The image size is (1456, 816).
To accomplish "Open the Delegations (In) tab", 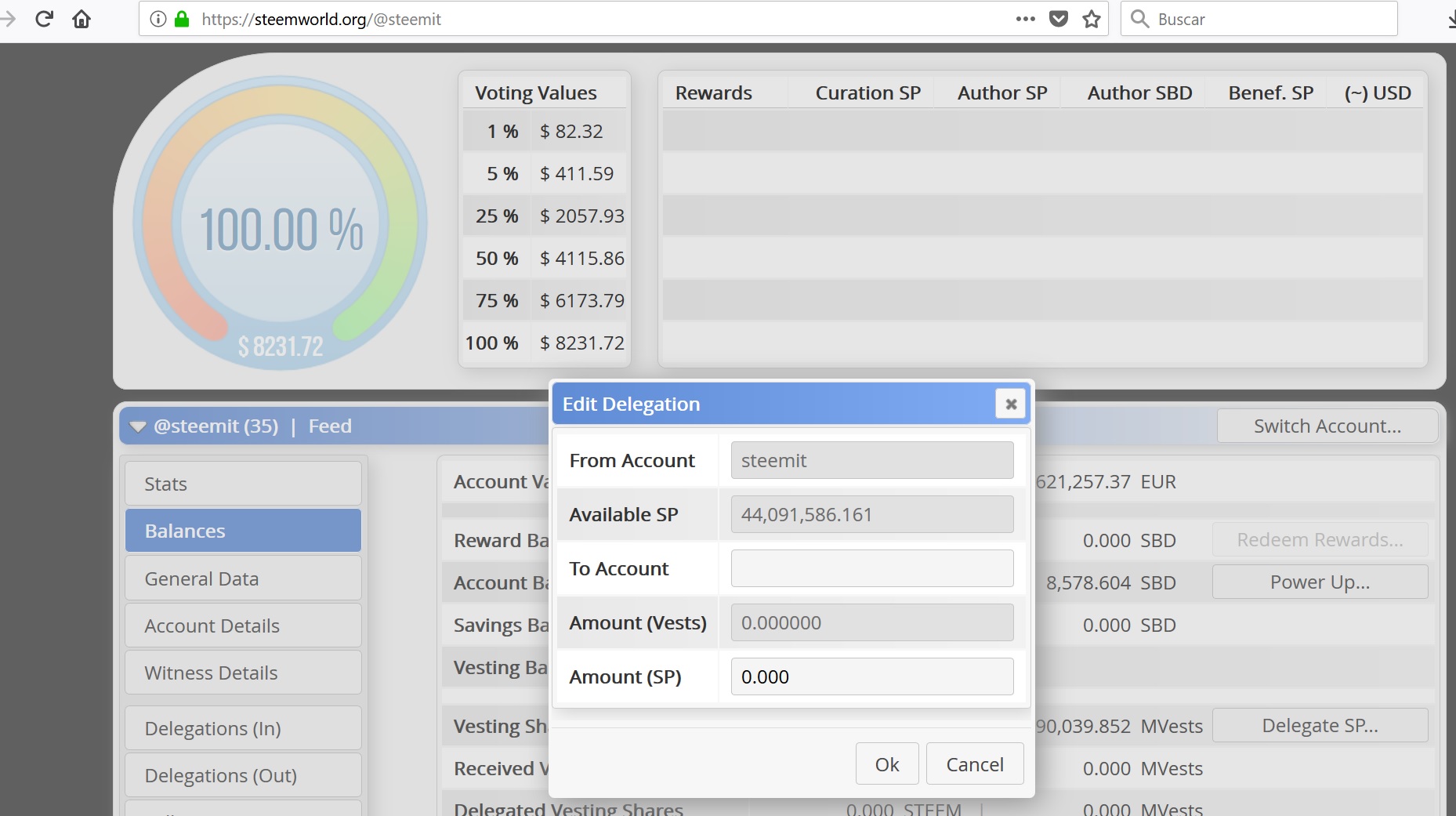I will (x=243, y=728).
